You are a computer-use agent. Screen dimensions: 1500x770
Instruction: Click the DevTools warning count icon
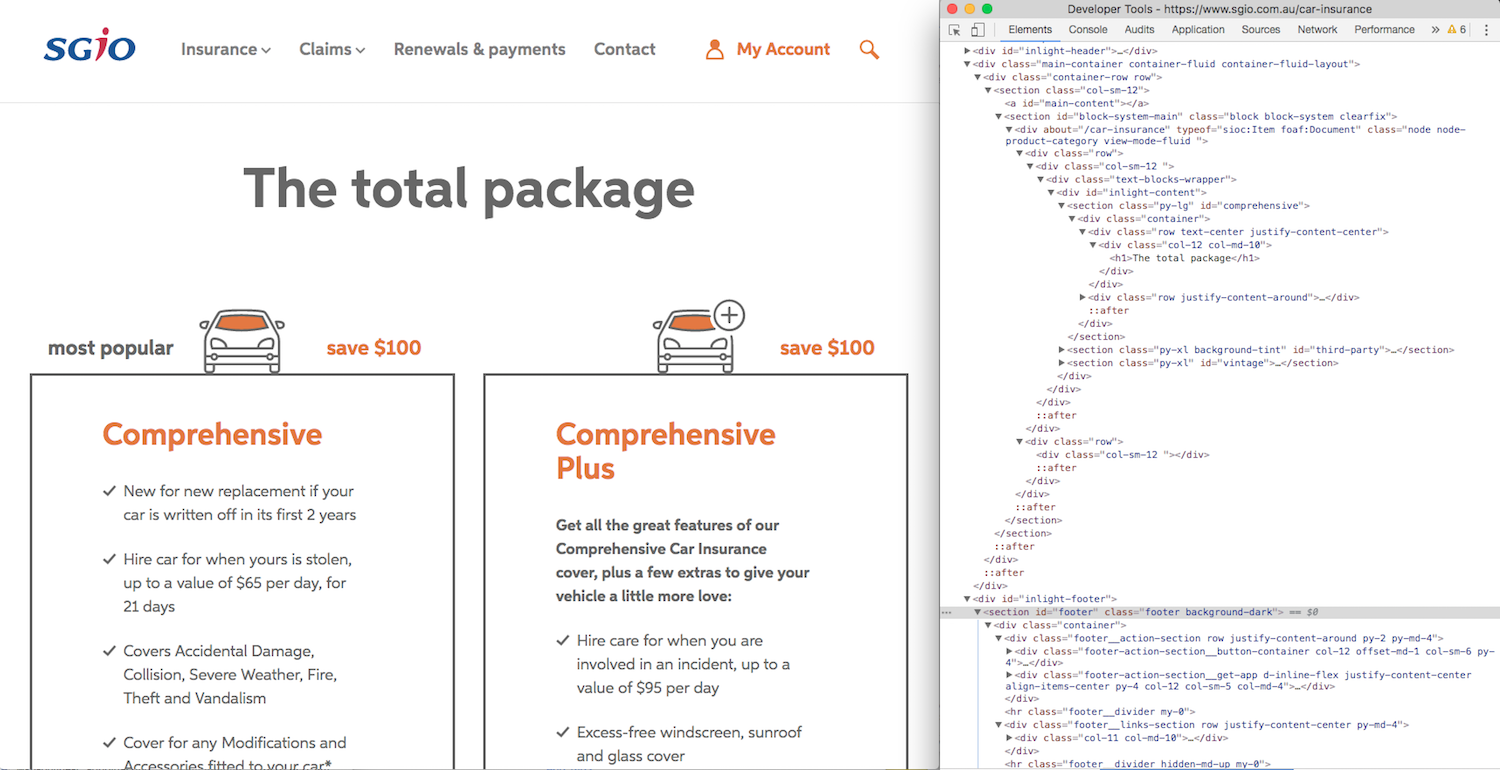1457,30
